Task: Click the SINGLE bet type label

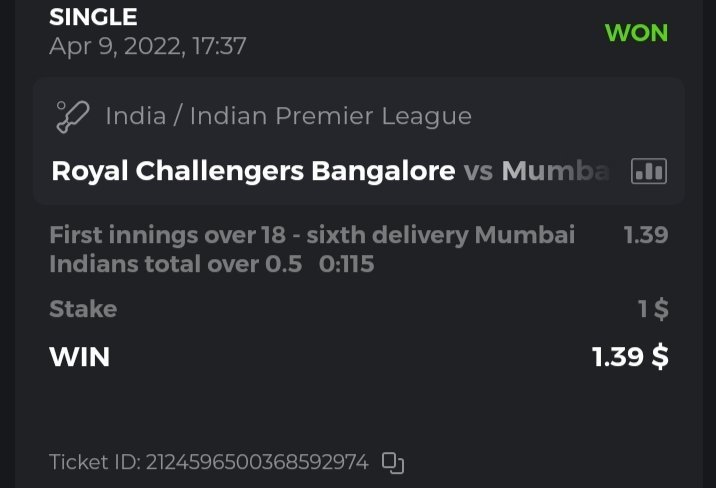Action: 93,17
